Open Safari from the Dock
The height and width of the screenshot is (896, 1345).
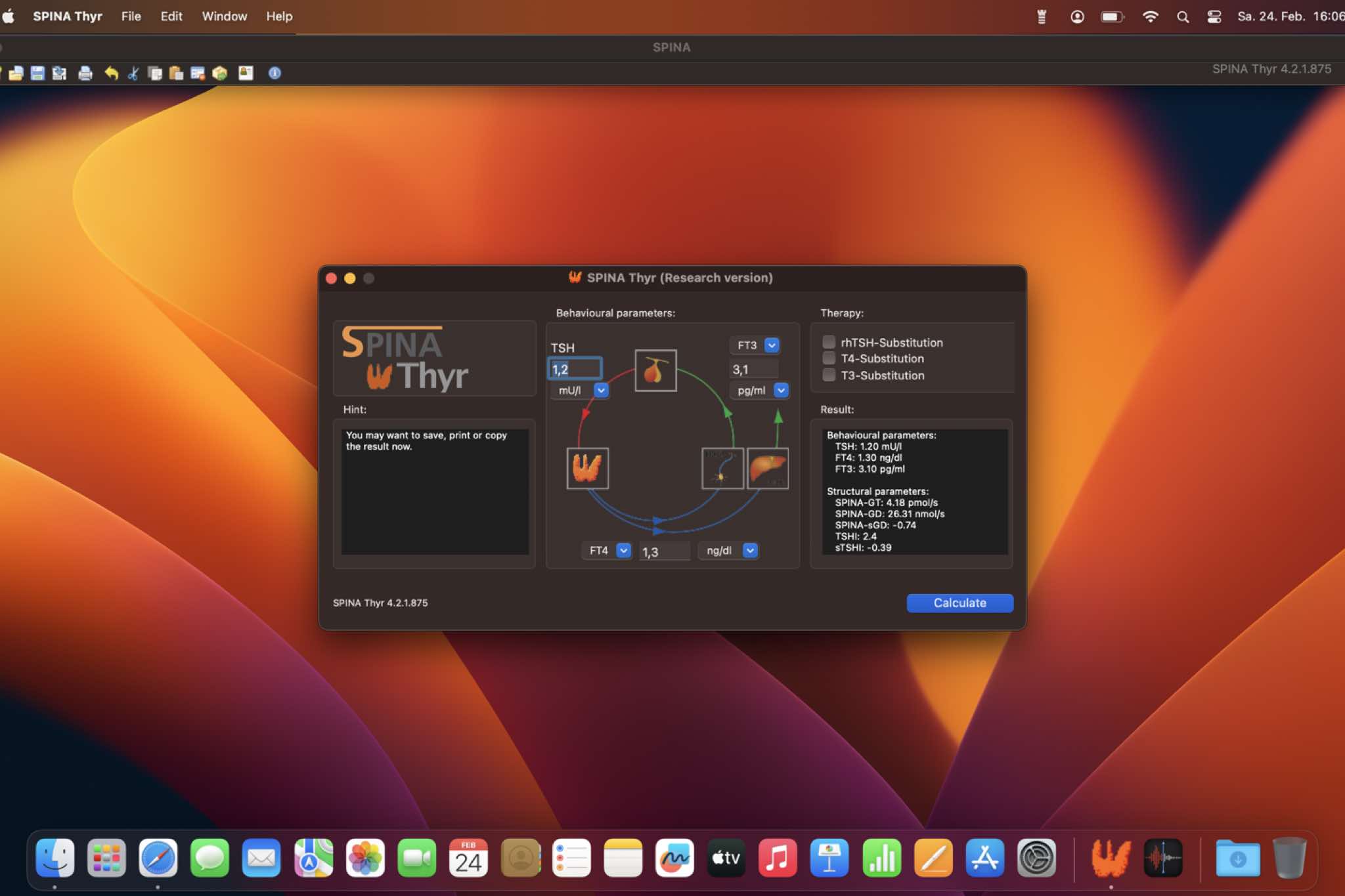click(x=158, y=858)
